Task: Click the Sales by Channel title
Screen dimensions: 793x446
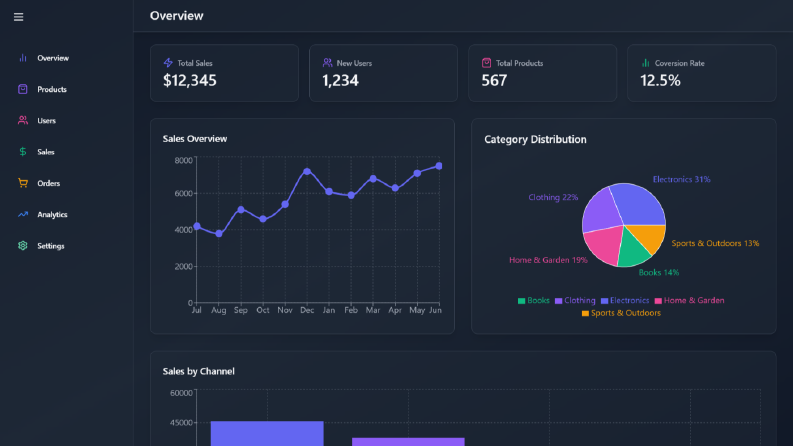Action: click(199, 371)
